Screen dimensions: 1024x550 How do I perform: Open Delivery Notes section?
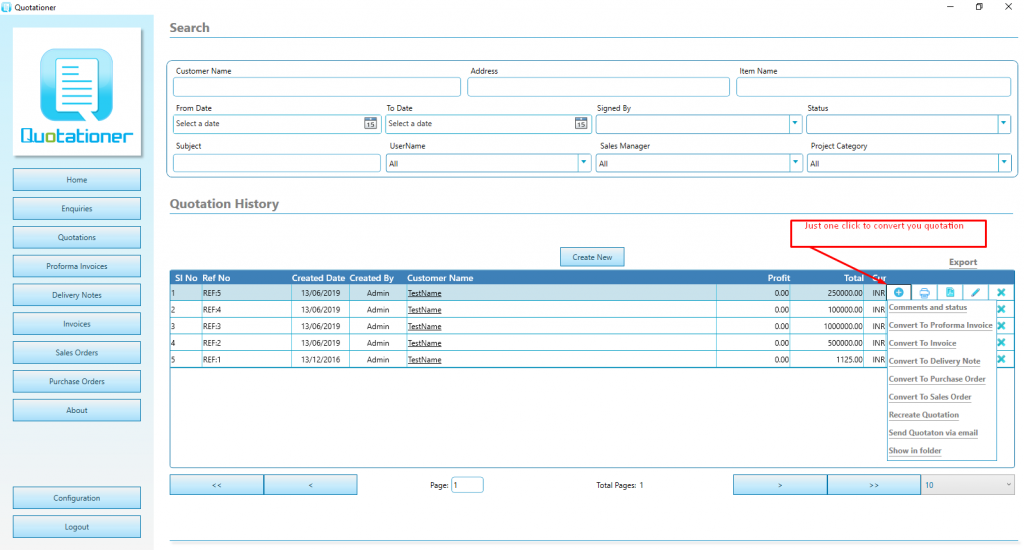[76, 295]
